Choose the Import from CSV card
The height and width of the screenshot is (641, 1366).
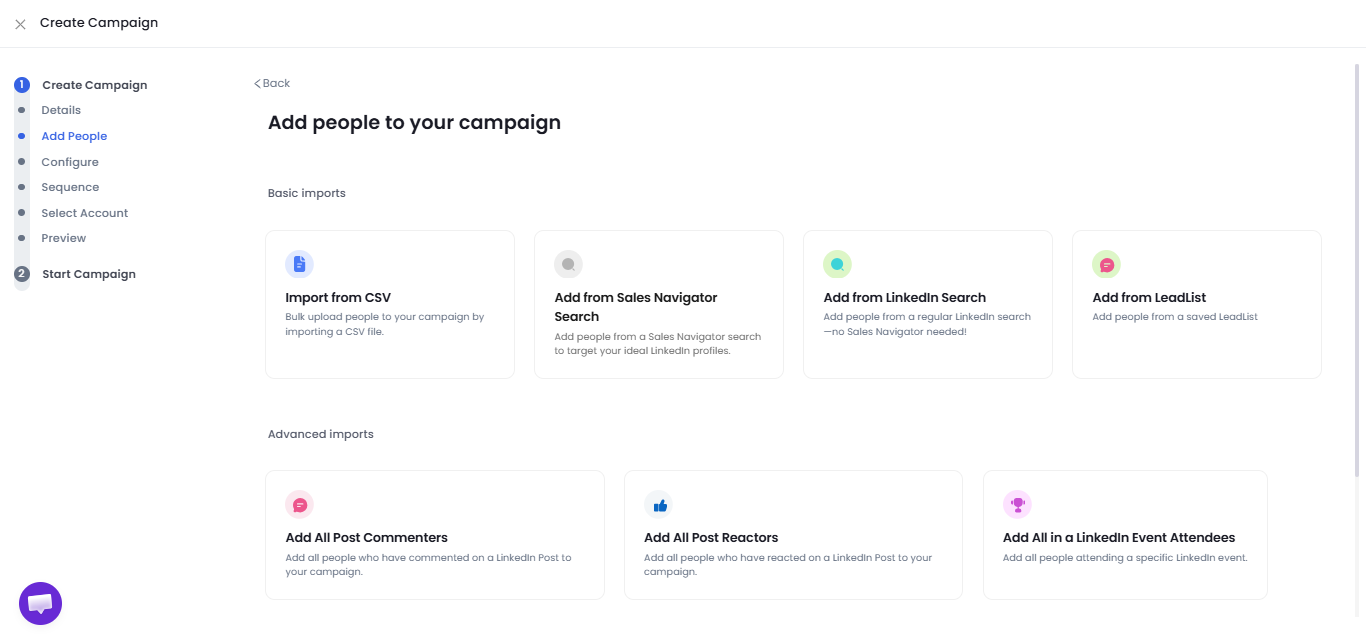[x=389, y=304]
